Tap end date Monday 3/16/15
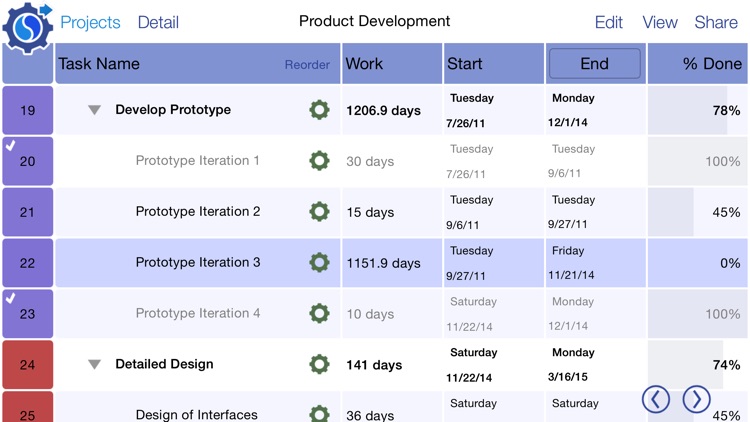Screen dimensions: 750x422 [x=596, y=365]
